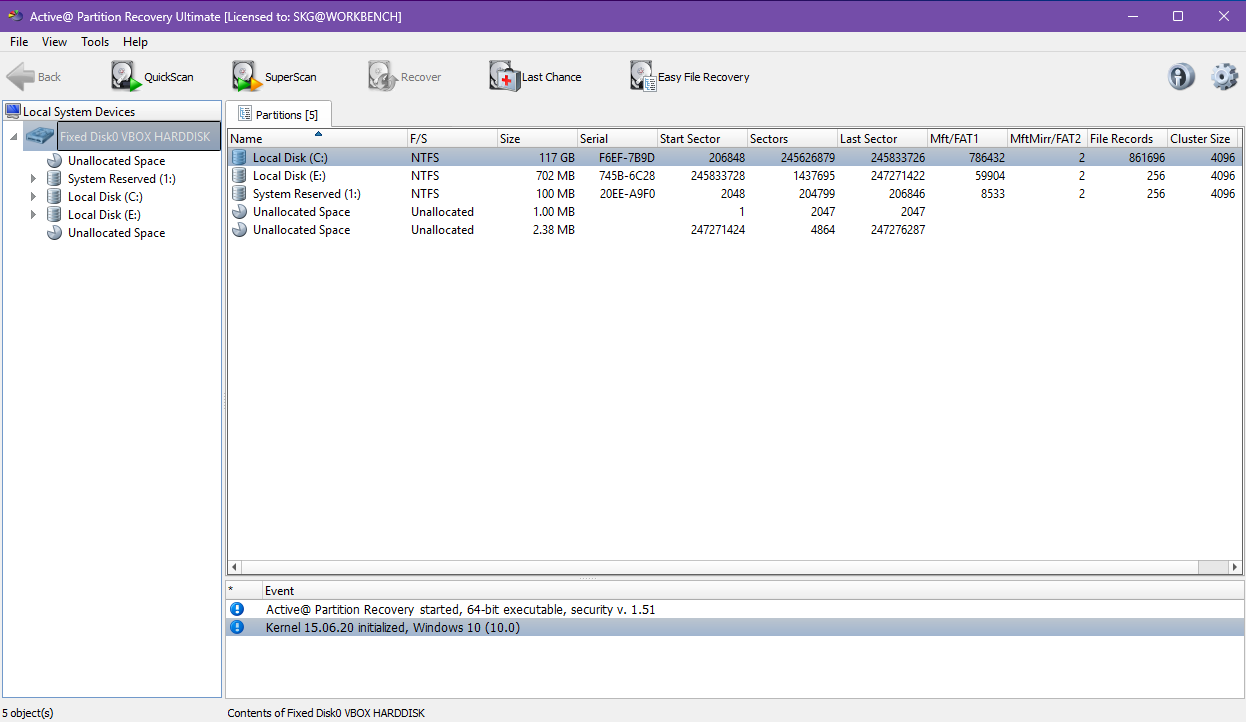1247x722 pixels.
Task: Click 'Contents of Fixed Disk0 VBOX HARDDISK' status text
Action: coord(326,713)
